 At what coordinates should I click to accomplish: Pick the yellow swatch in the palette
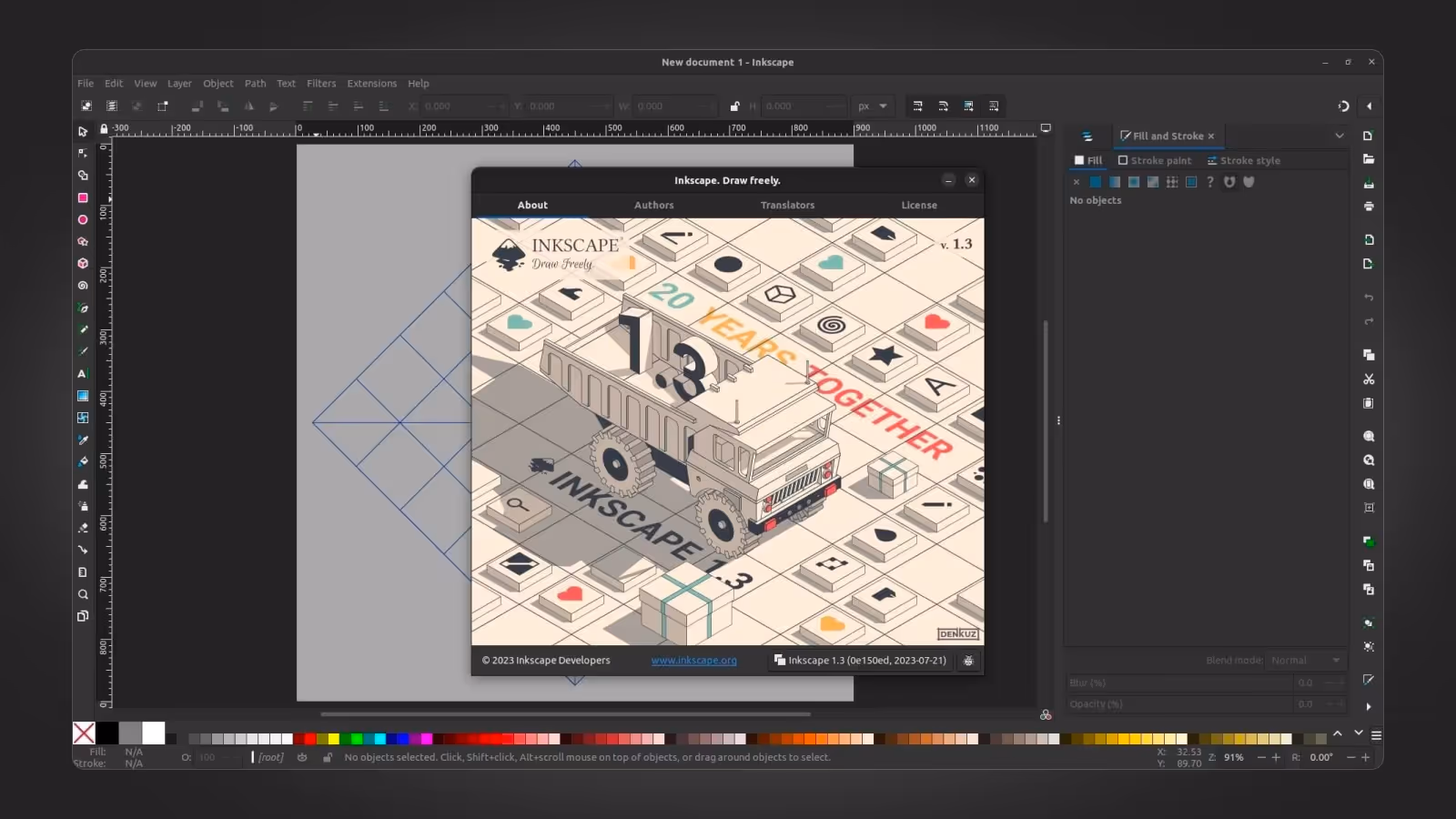click(x=334, y=739)
